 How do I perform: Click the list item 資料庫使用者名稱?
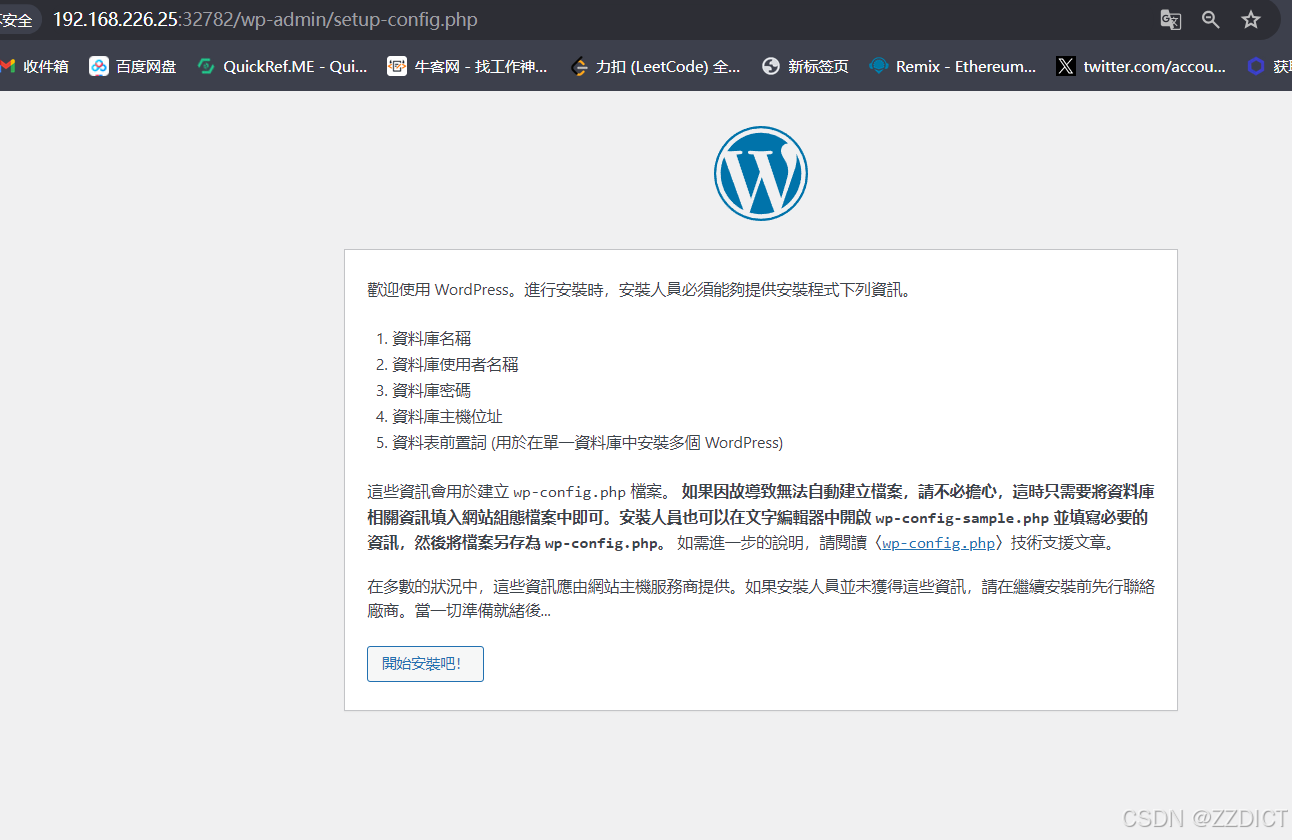point(455,364)
